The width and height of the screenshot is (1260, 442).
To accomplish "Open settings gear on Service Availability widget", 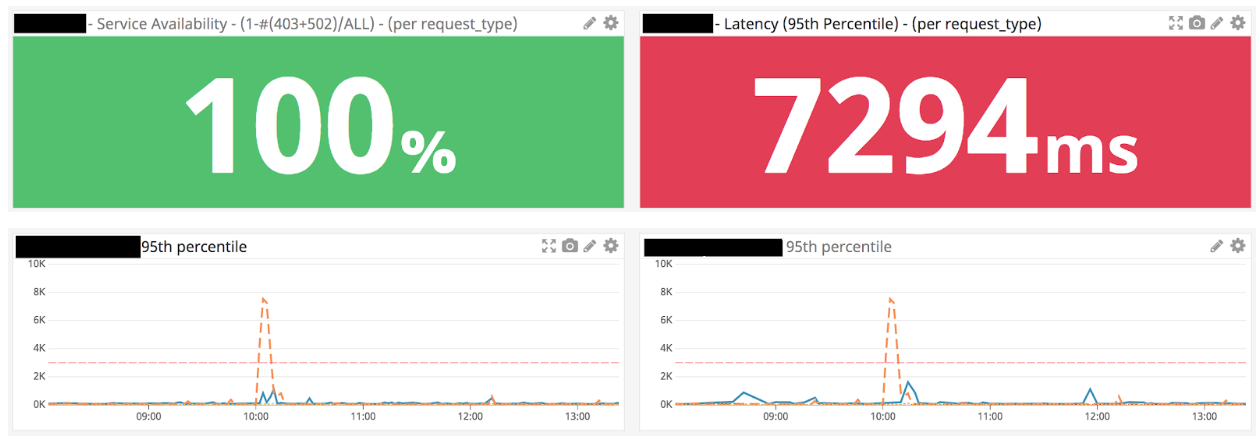I will pyautogui.click(x=610, y=23).
